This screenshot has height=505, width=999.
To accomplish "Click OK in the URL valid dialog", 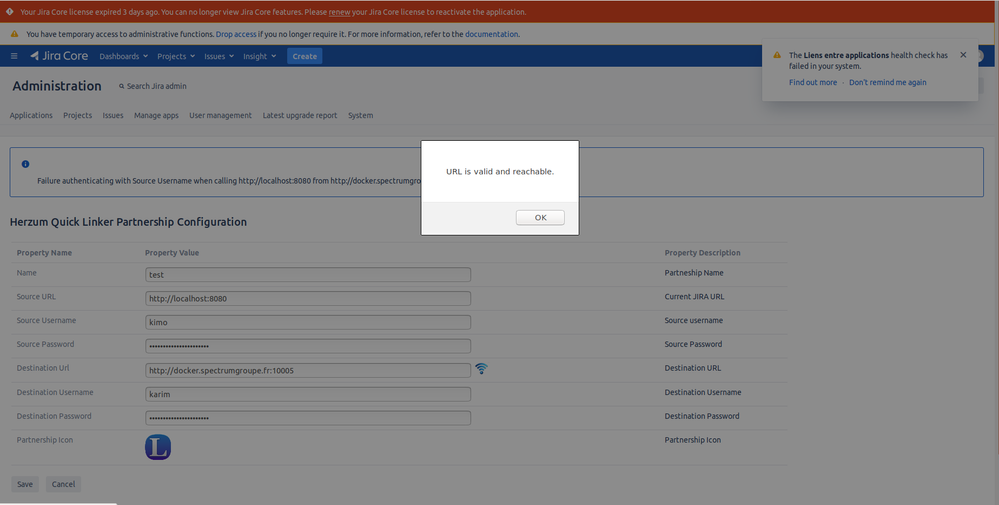I will coord(540,217).
